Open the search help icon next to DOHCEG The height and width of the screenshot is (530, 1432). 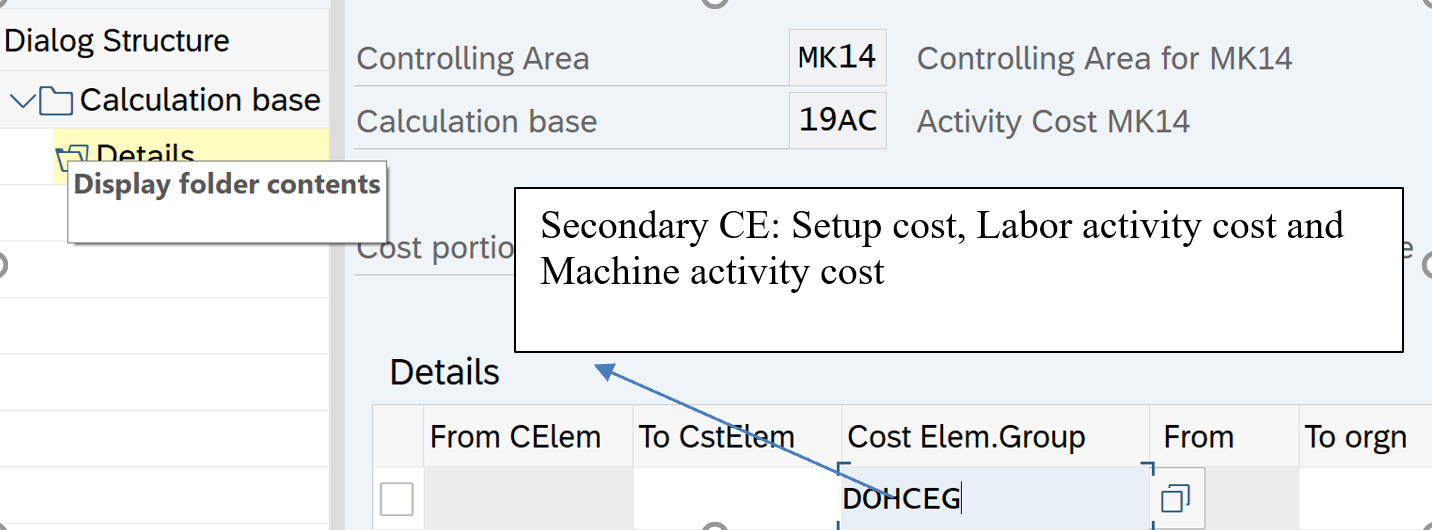coord(1177,498)
